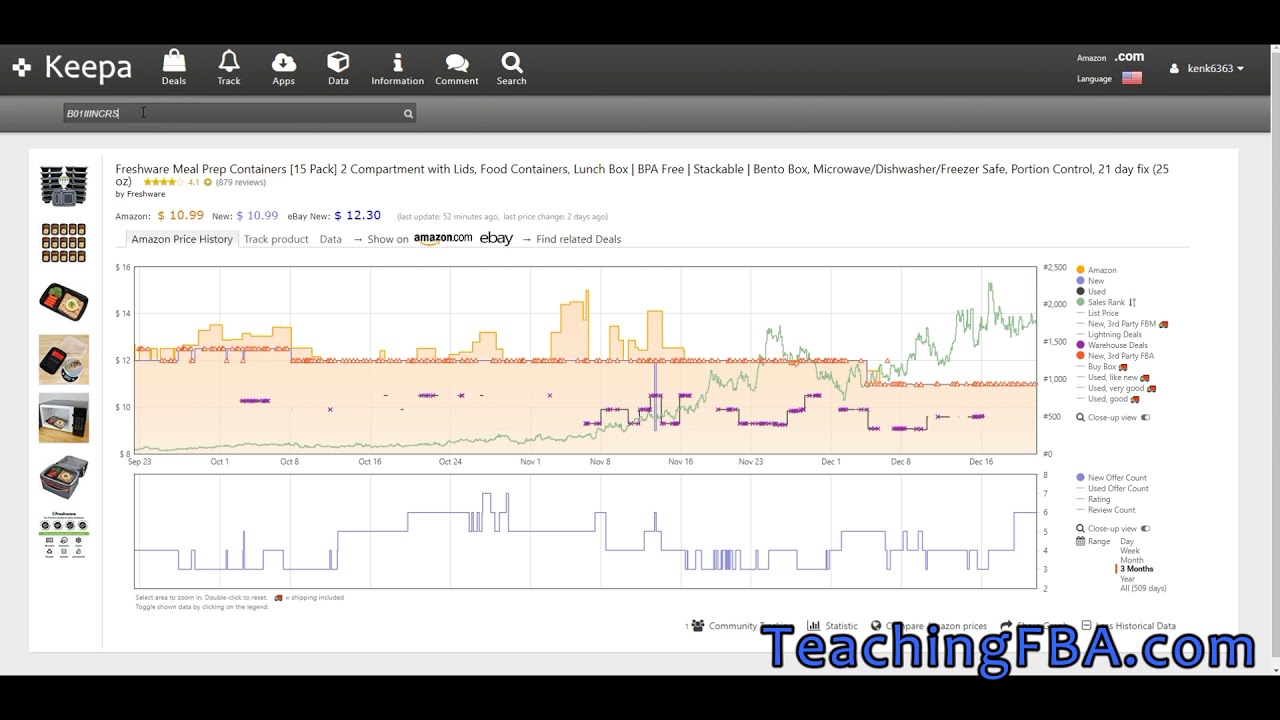Screen dimensions: 1280x720
Task: Open the Freshware Meal Prep Containers title link
Action: tap(641, 175)
